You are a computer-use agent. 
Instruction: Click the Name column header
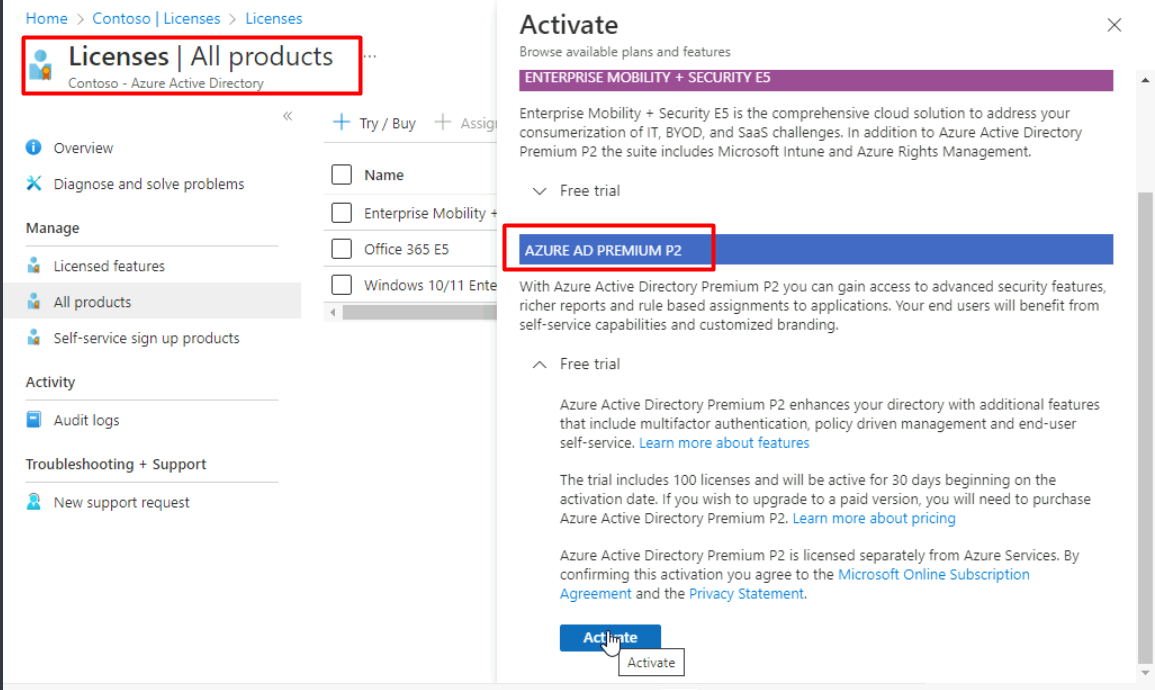coord(384,175)
